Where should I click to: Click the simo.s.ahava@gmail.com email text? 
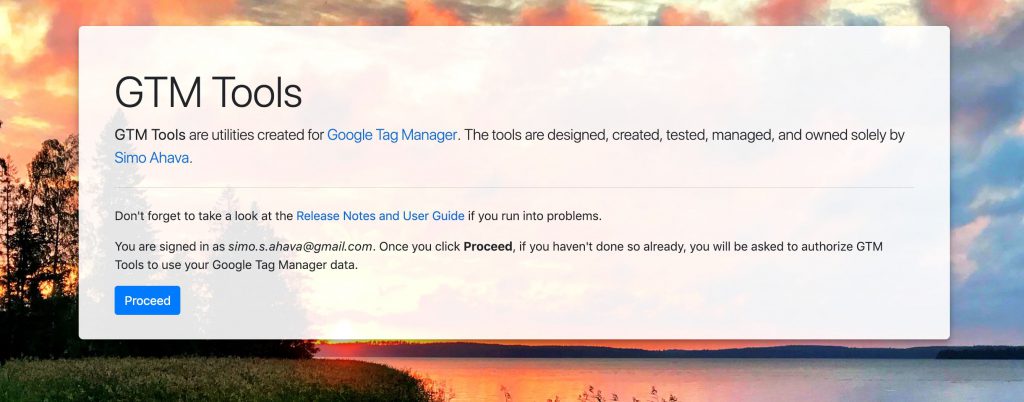(x=300, y=247)
